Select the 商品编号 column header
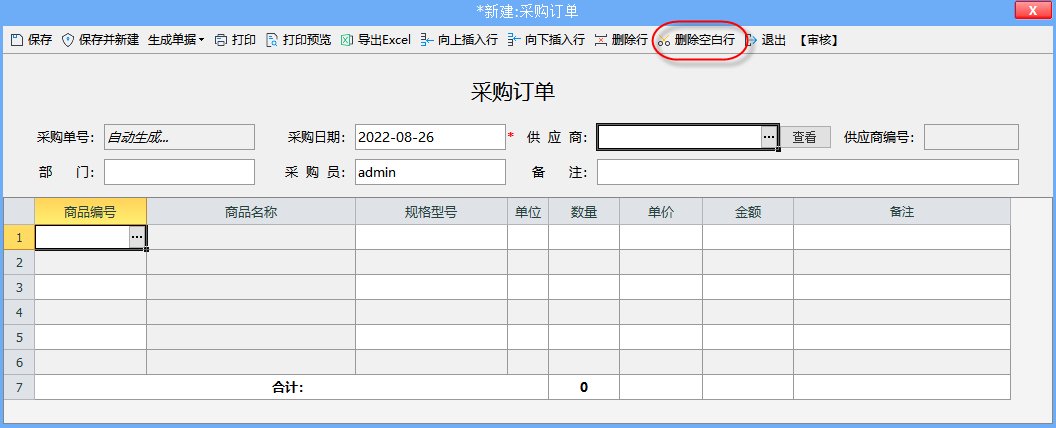 coord(90,212)
